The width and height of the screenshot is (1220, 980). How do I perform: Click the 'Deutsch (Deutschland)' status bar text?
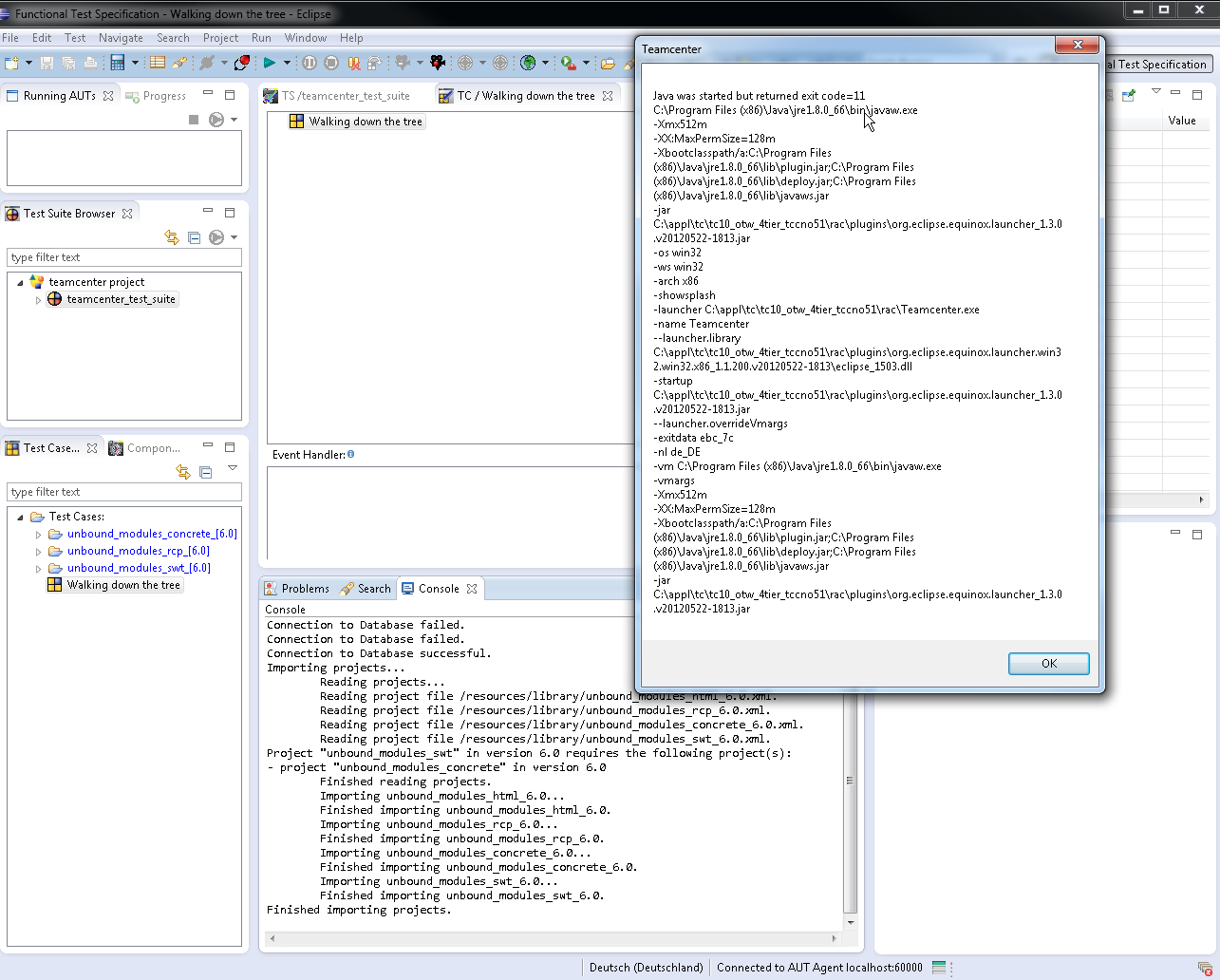pos(647,968)
